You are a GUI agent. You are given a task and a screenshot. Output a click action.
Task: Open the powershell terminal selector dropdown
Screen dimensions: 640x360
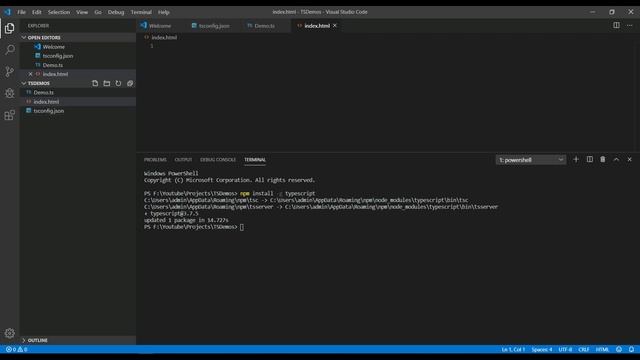[x=531, y=160]
